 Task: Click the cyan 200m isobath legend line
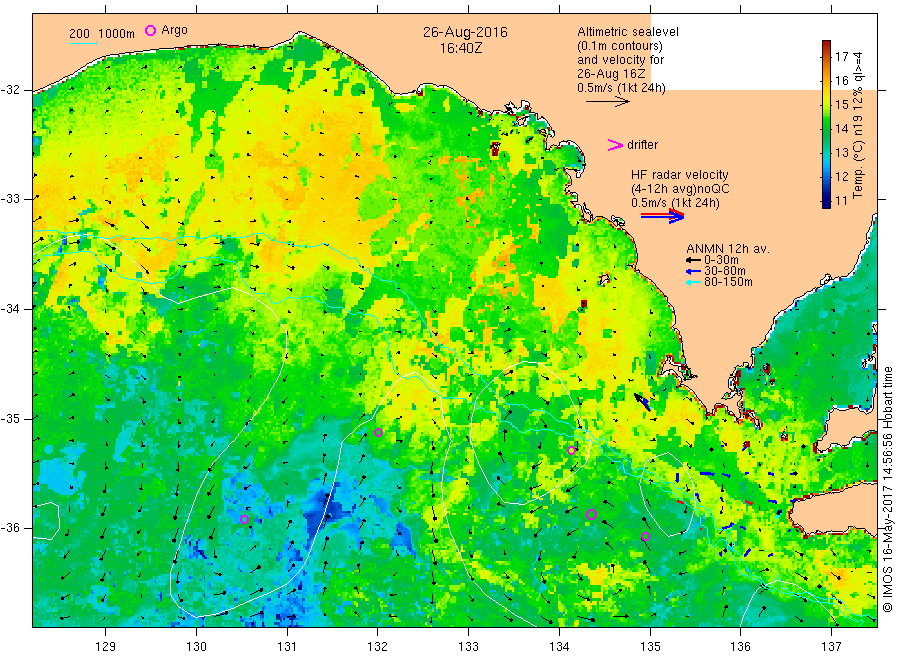coord(83,42)
